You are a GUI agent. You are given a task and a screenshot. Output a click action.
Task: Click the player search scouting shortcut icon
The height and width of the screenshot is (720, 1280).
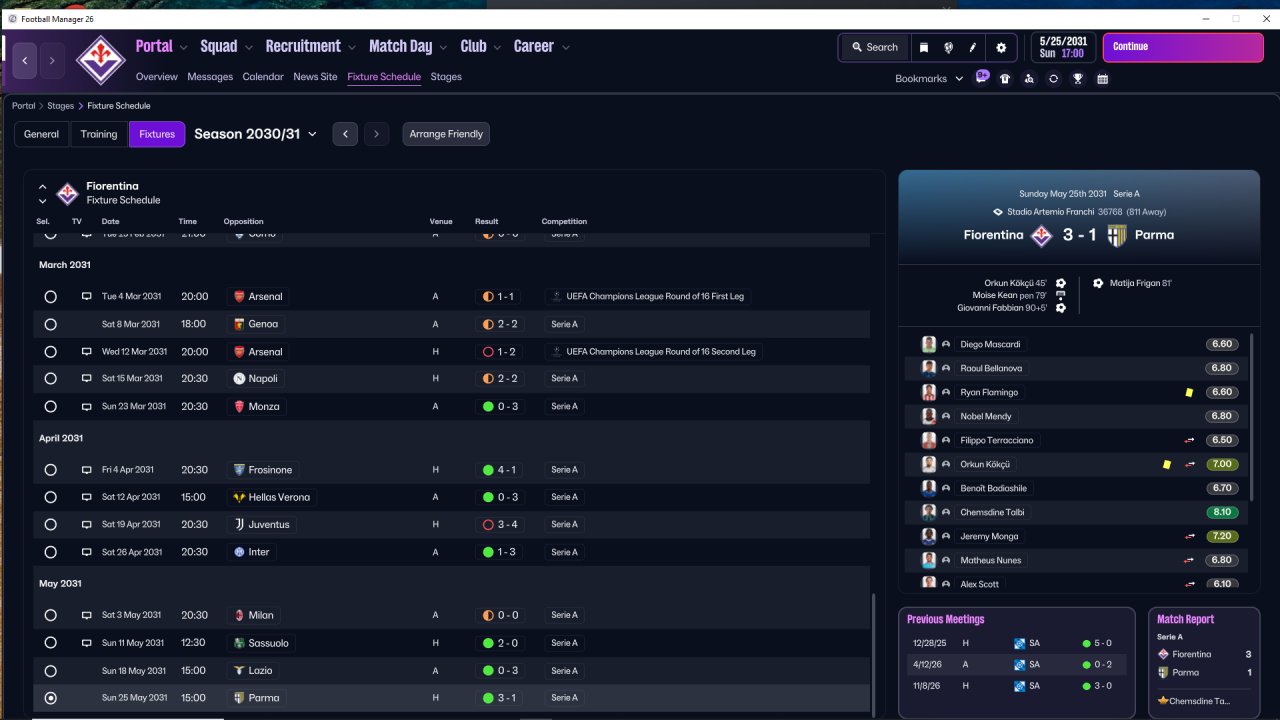pos(1029,79)
